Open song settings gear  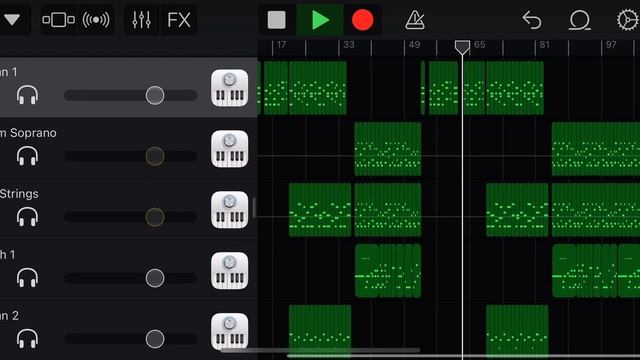[628, 20]
